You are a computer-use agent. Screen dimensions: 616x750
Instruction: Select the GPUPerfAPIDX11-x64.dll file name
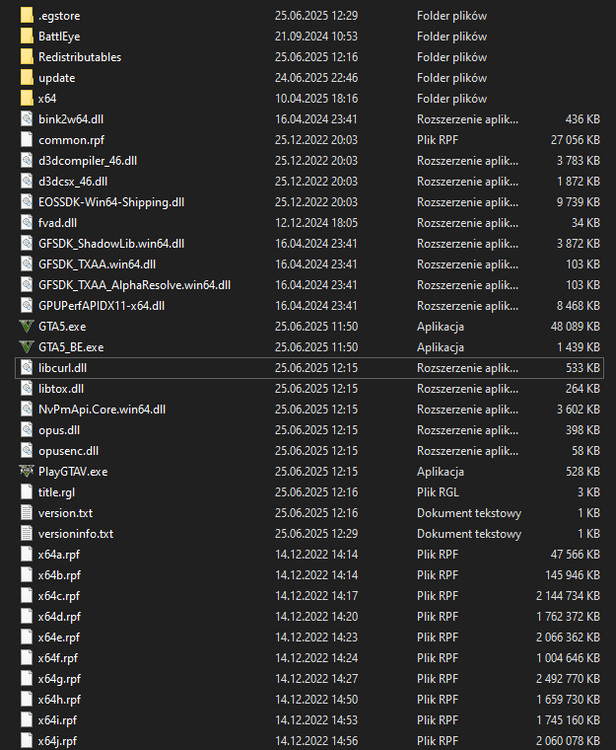[x=101, y=306]
